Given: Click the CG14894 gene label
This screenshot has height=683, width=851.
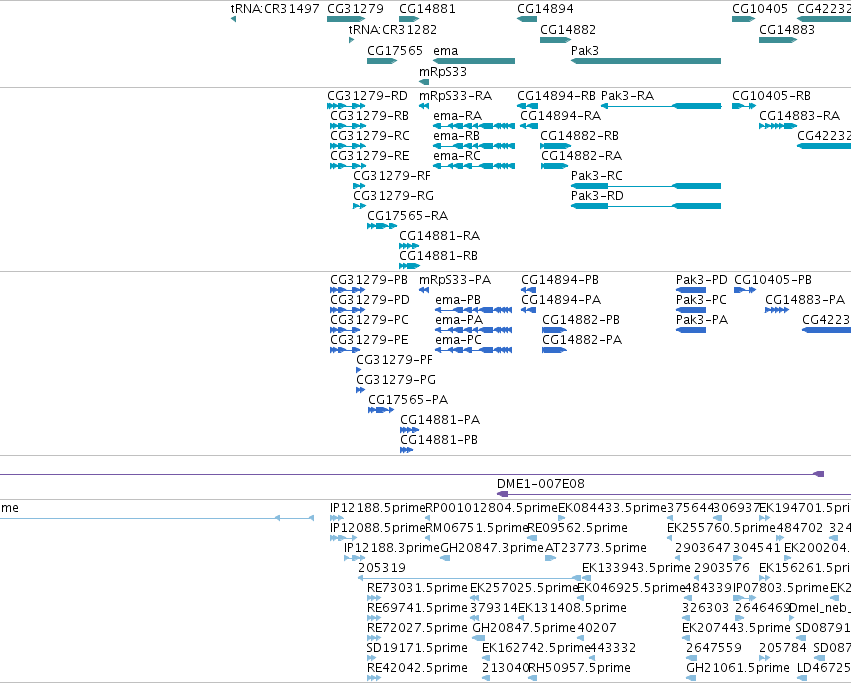Looking at the screenshot, I should [x=545, y=9].
